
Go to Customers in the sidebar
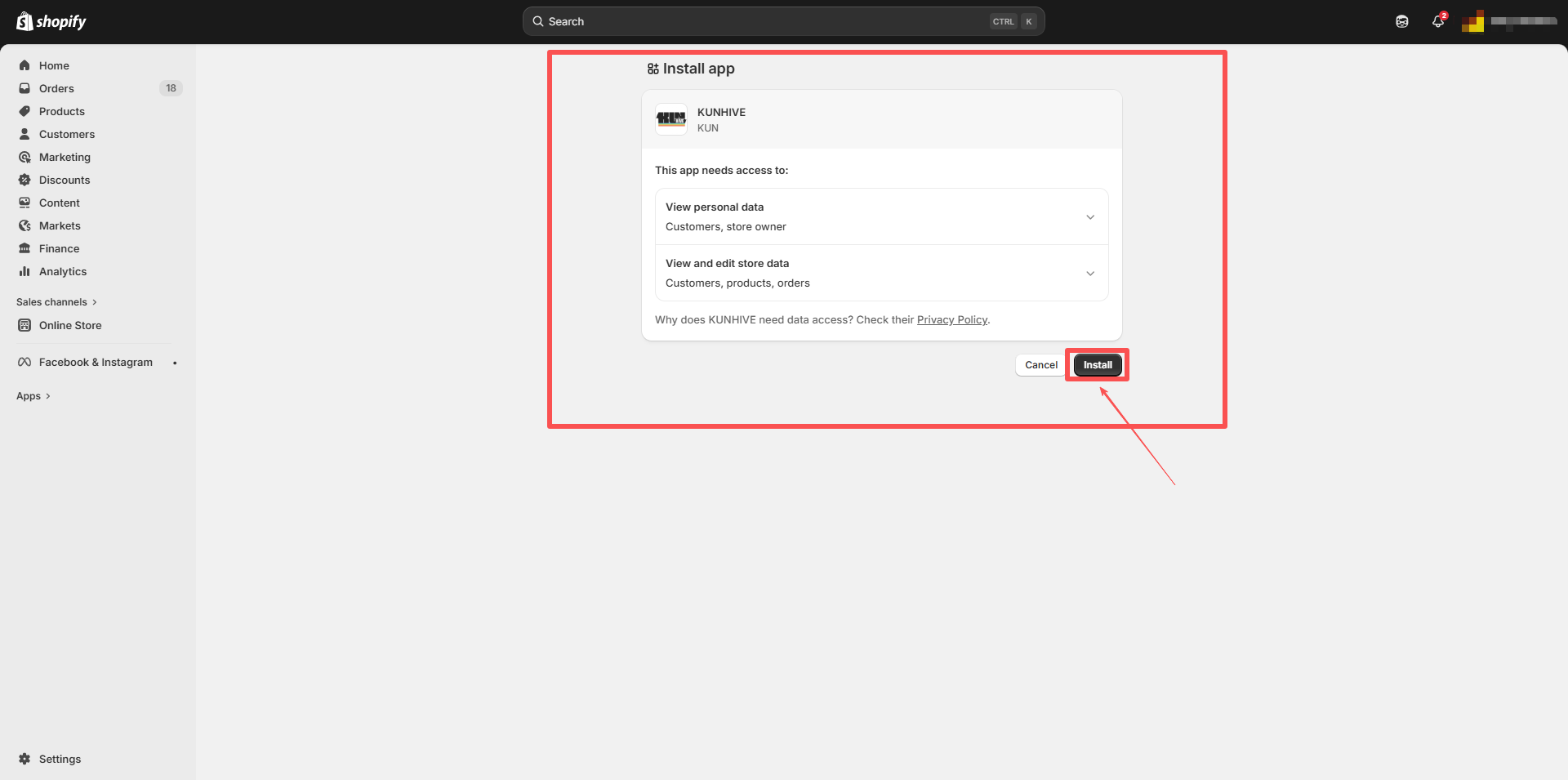[x=66, y=134]
